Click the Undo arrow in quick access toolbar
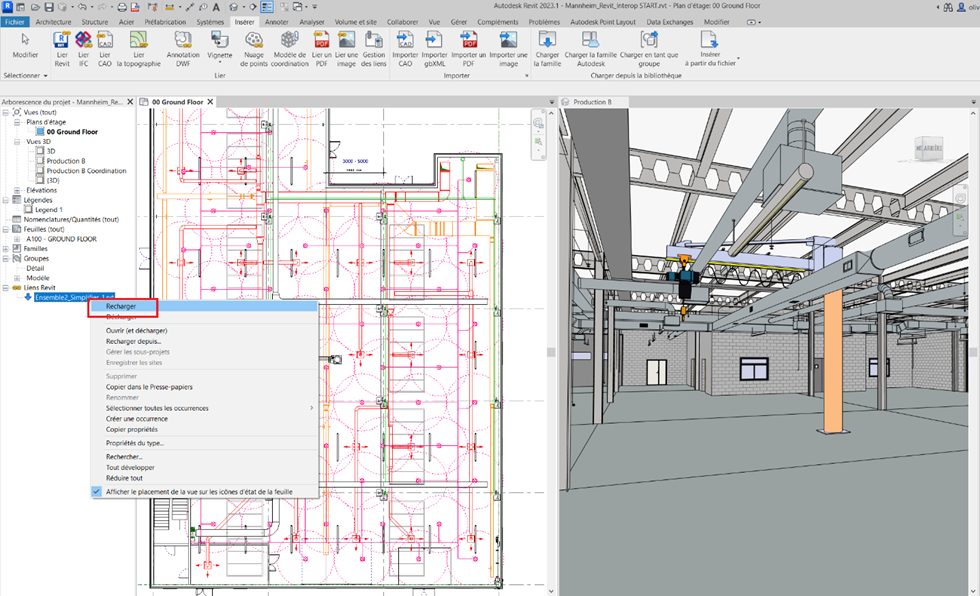 [x=82, y=7]
